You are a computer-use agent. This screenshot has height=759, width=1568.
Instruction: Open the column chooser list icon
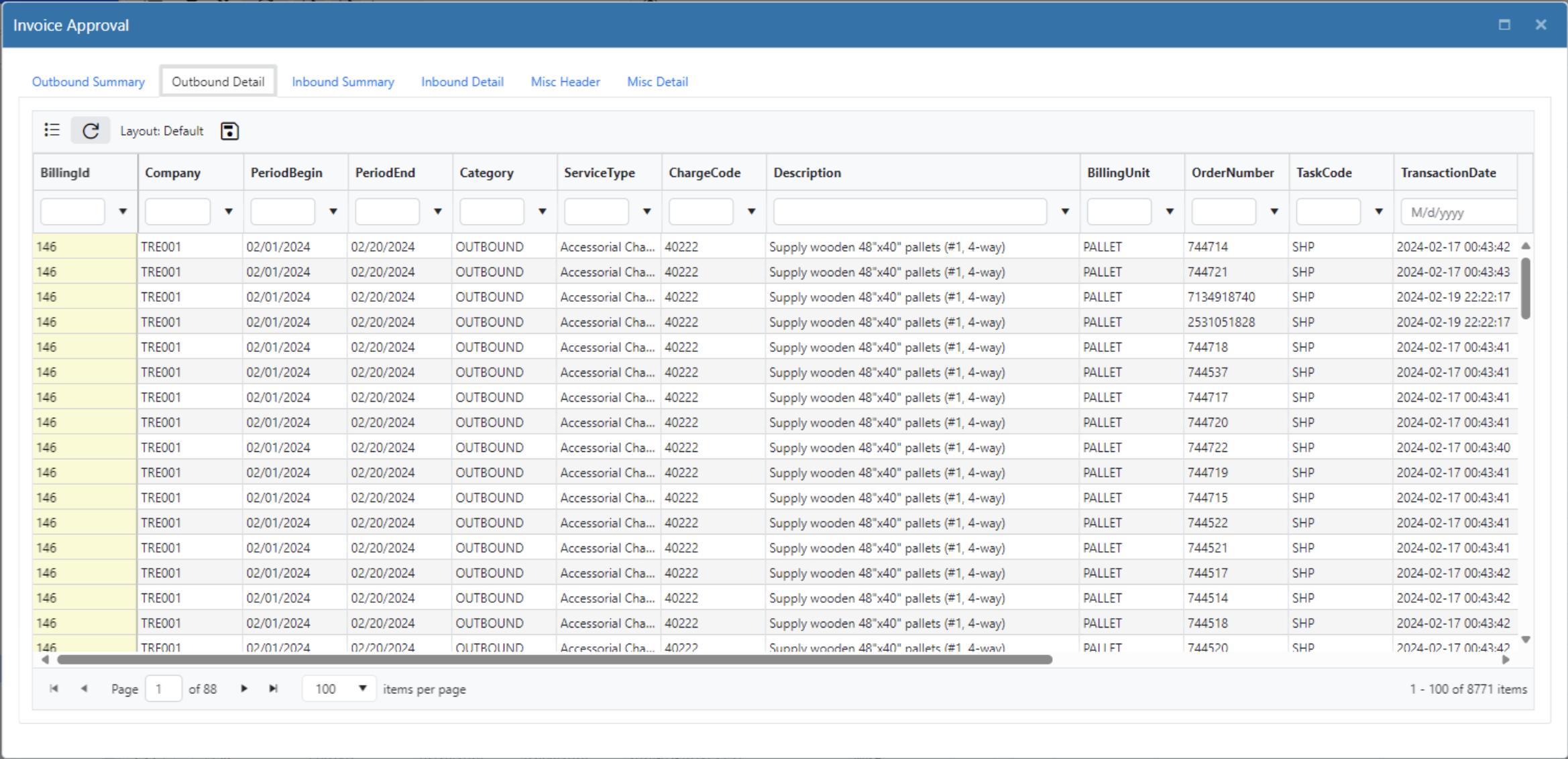[52, 130]
